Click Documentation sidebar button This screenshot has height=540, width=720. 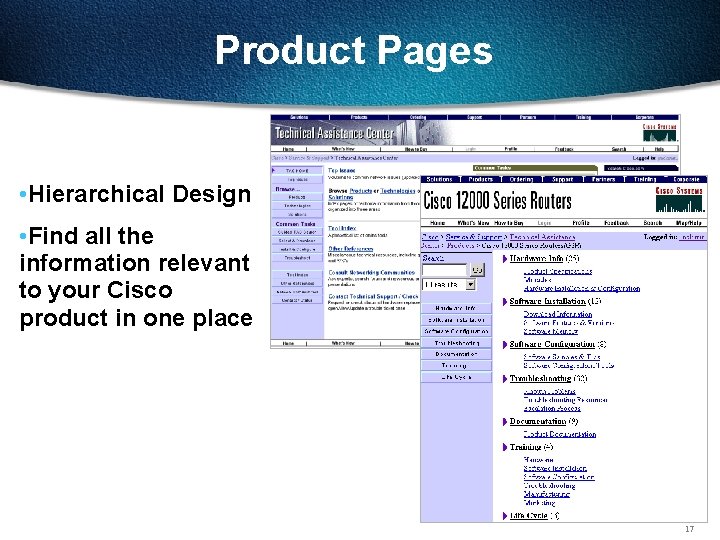pos(456,354)
